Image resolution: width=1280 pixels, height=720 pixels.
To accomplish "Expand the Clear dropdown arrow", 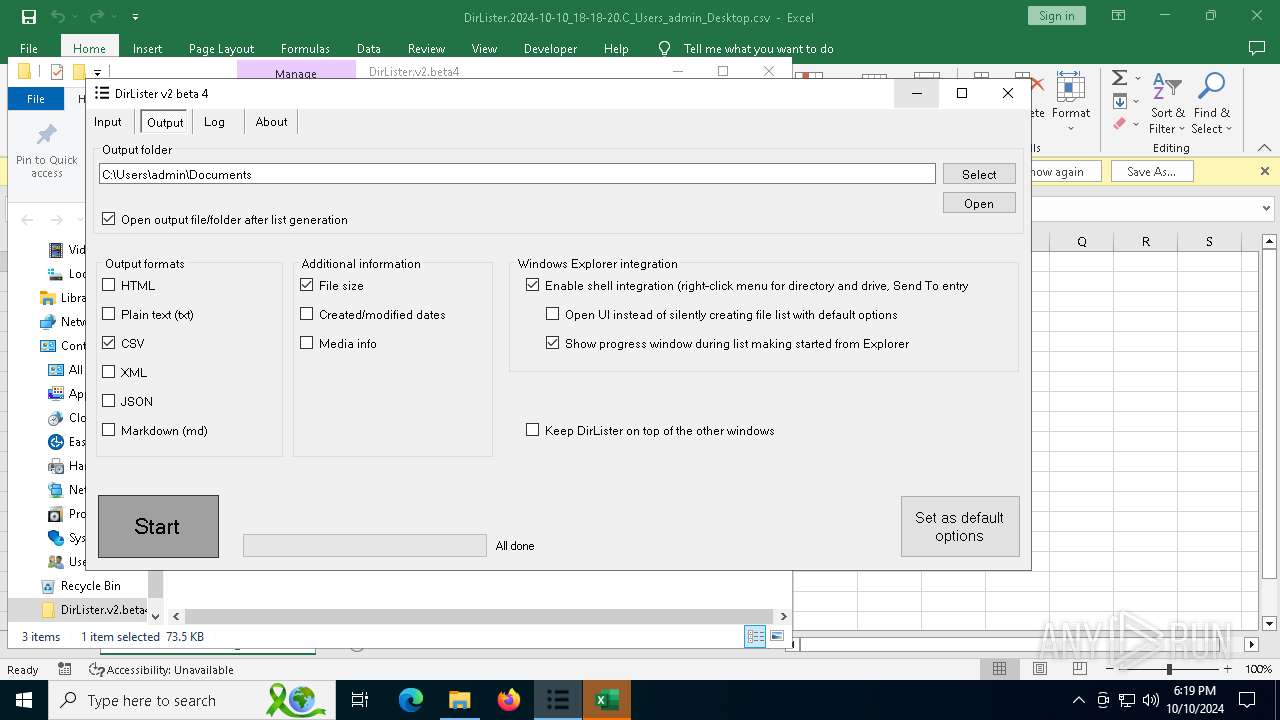I will 1138,125.
